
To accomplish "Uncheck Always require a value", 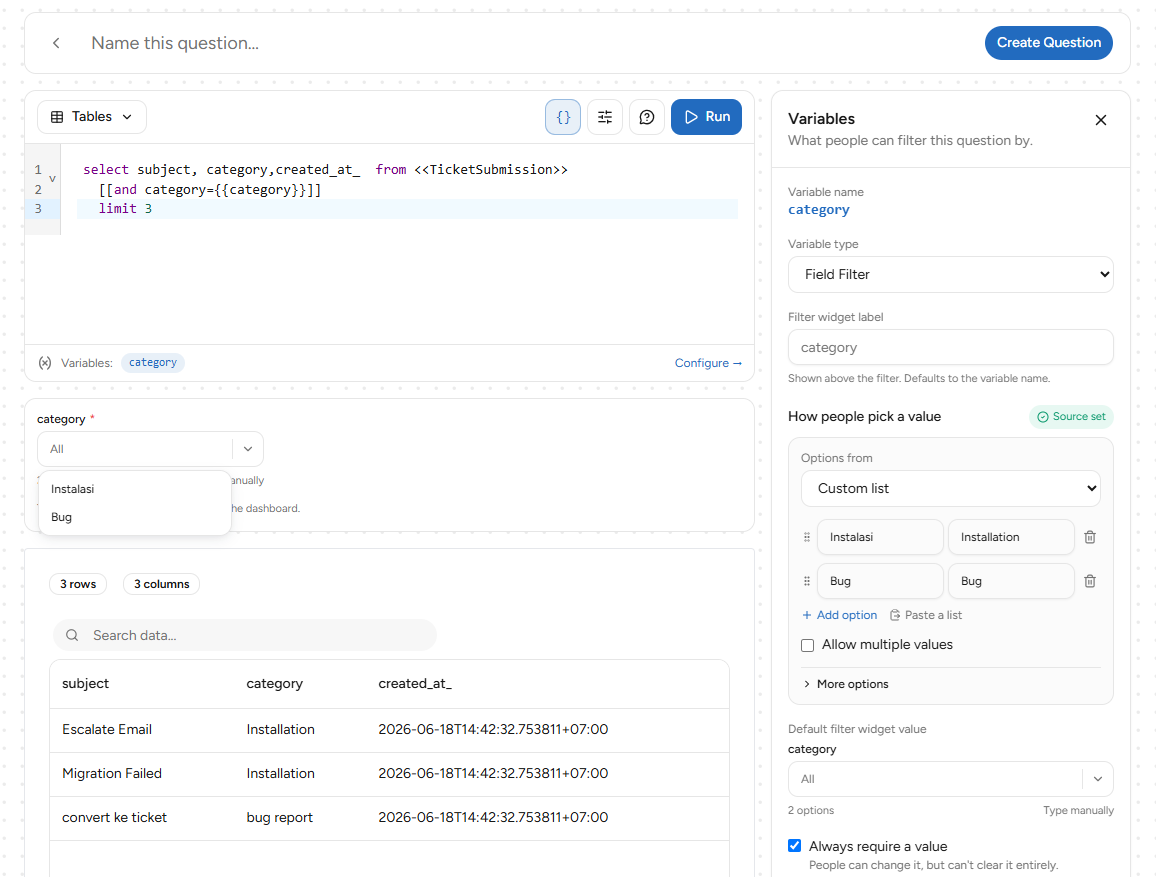I will (x=795, y=845).
